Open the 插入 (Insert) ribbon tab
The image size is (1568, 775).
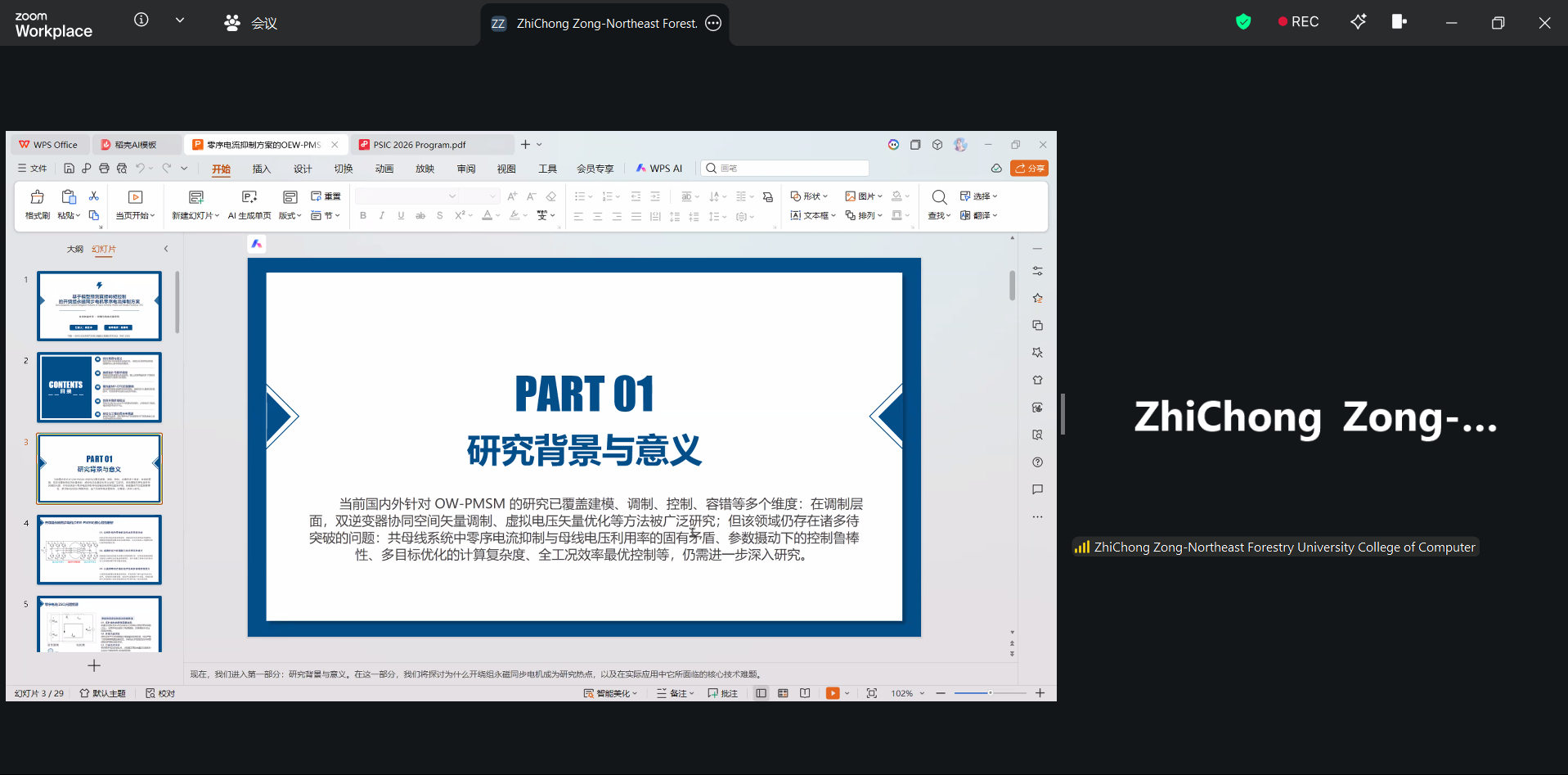[262, 169]
